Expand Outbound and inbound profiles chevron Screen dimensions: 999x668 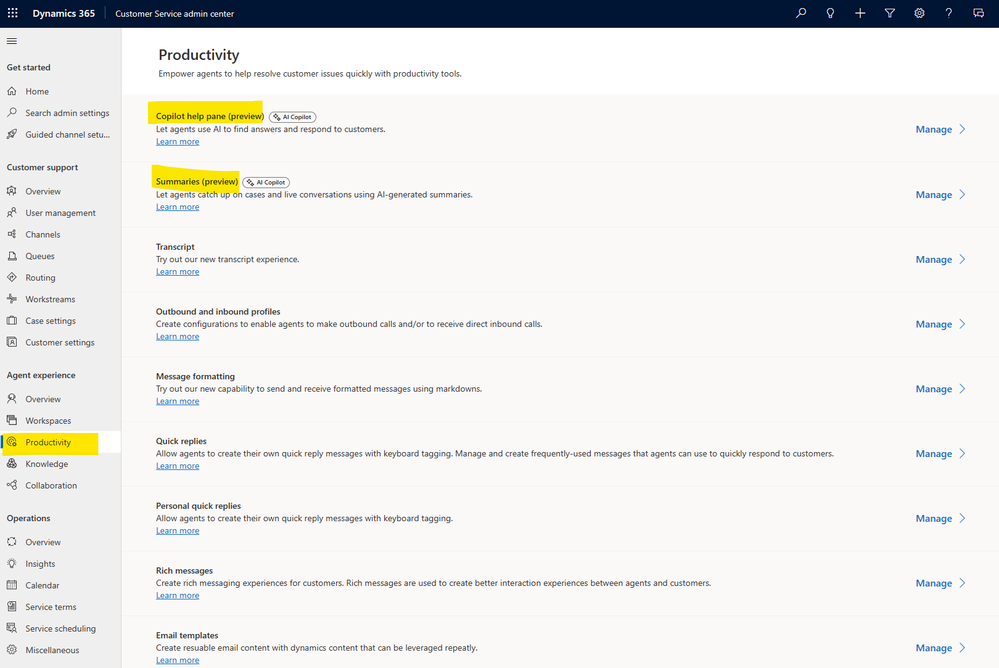[x=963, y=324]
